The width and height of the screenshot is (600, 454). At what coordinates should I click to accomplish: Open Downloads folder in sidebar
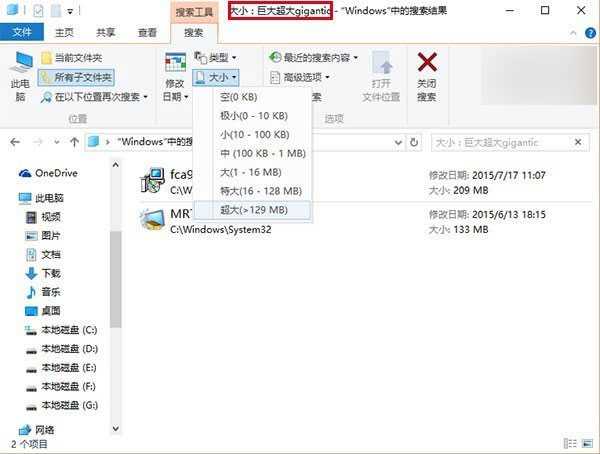pyautogui.click(x=43, y=273)
